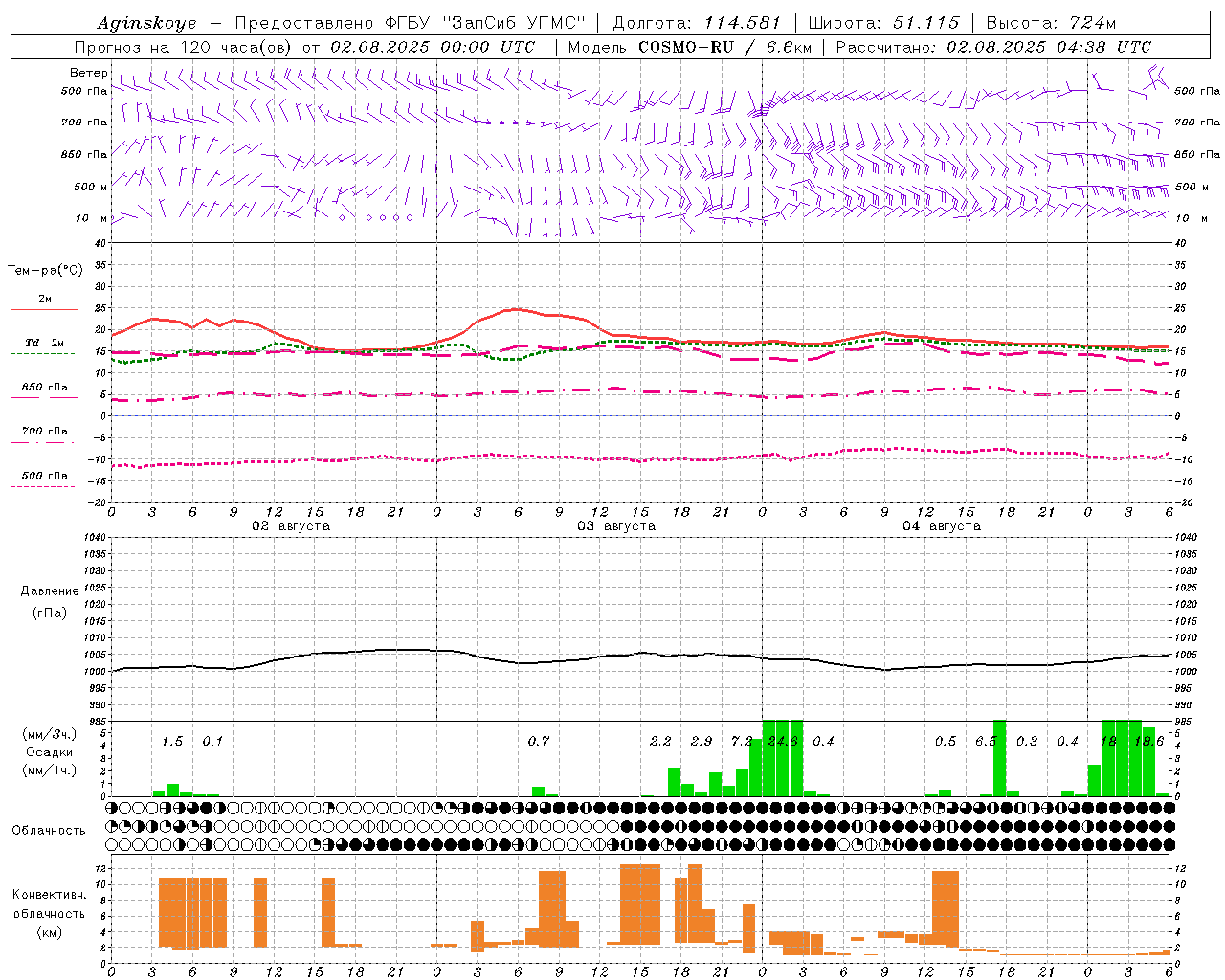
Task: Select the latitude value 51.115
Action: pos(926,23)
